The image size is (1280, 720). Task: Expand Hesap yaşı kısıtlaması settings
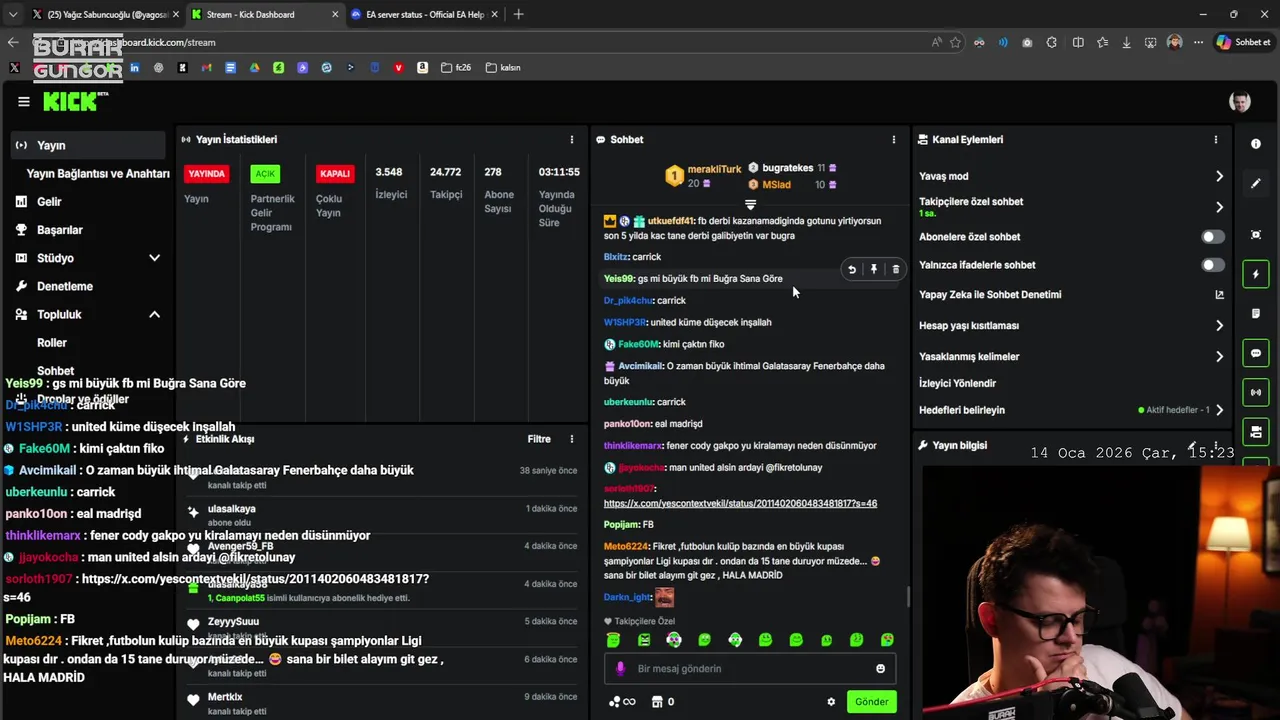[x=1219, y=326]
